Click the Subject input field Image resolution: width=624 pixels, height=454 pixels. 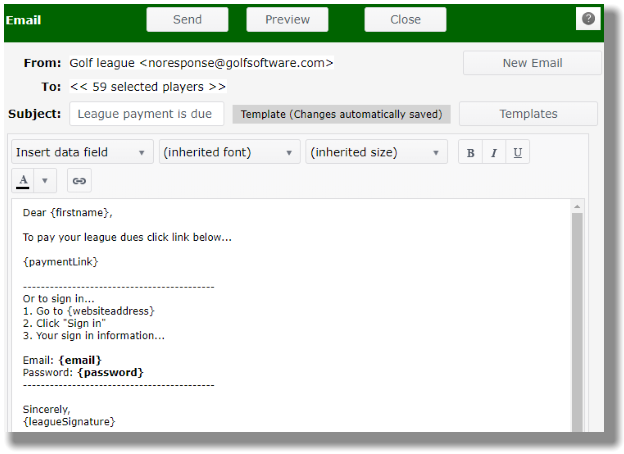pos(146,114)
